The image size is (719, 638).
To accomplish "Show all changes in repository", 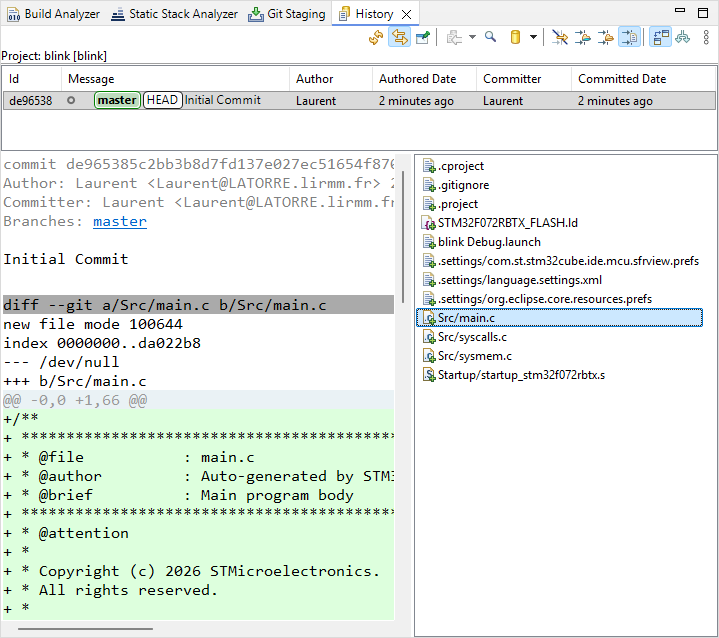I will pos(559,38).
